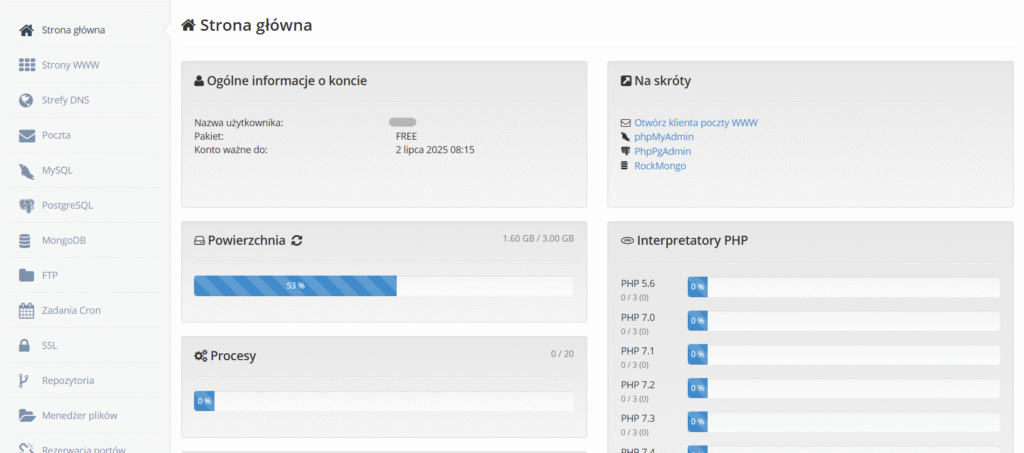Click the Procesy 0 % progress bar
1024x453 pixels.
pyautogui.click(x=384, y=401)
